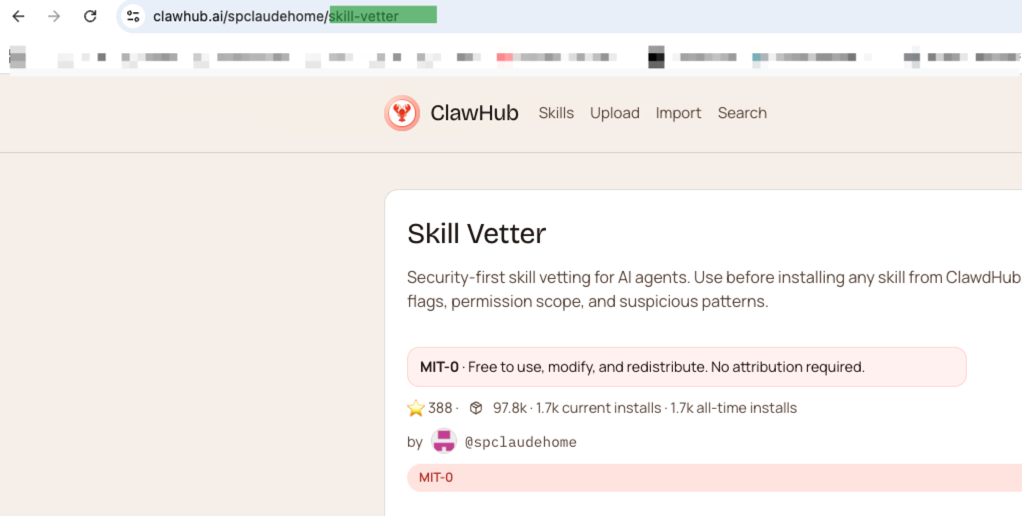Viewport: 1022px width, 516px height.
Task: Open Search from the top navigation
Action: pos(742,113)
